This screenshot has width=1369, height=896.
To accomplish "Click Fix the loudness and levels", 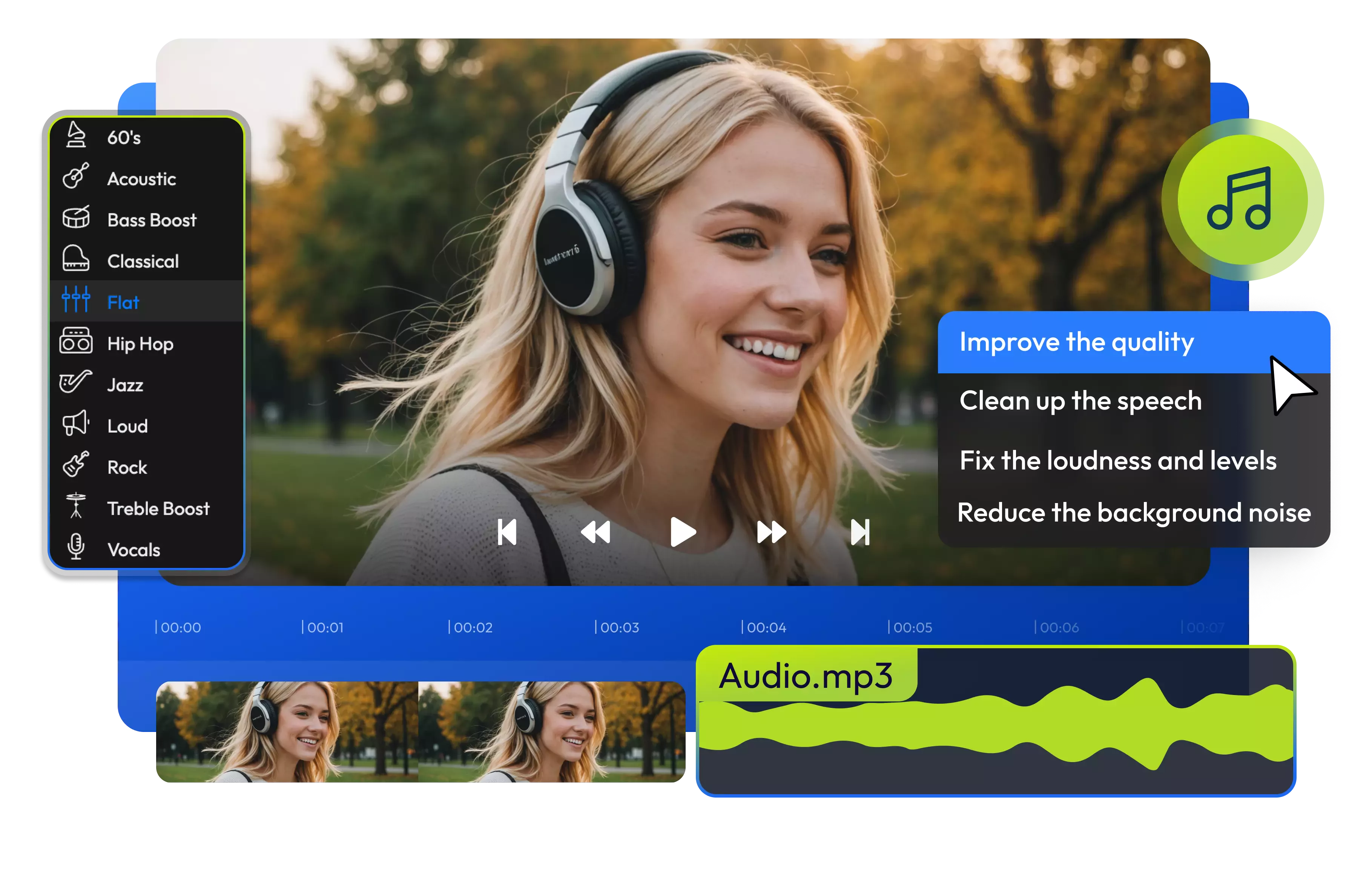I will [x=1117, y=461].
